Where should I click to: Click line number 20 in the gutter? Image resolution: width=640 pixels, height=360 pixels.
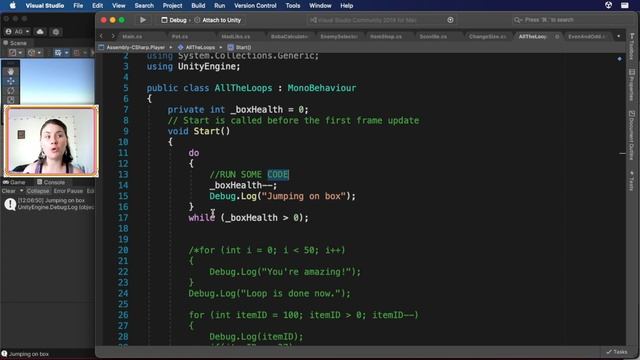pyautogui.click(x=123, y=250)
